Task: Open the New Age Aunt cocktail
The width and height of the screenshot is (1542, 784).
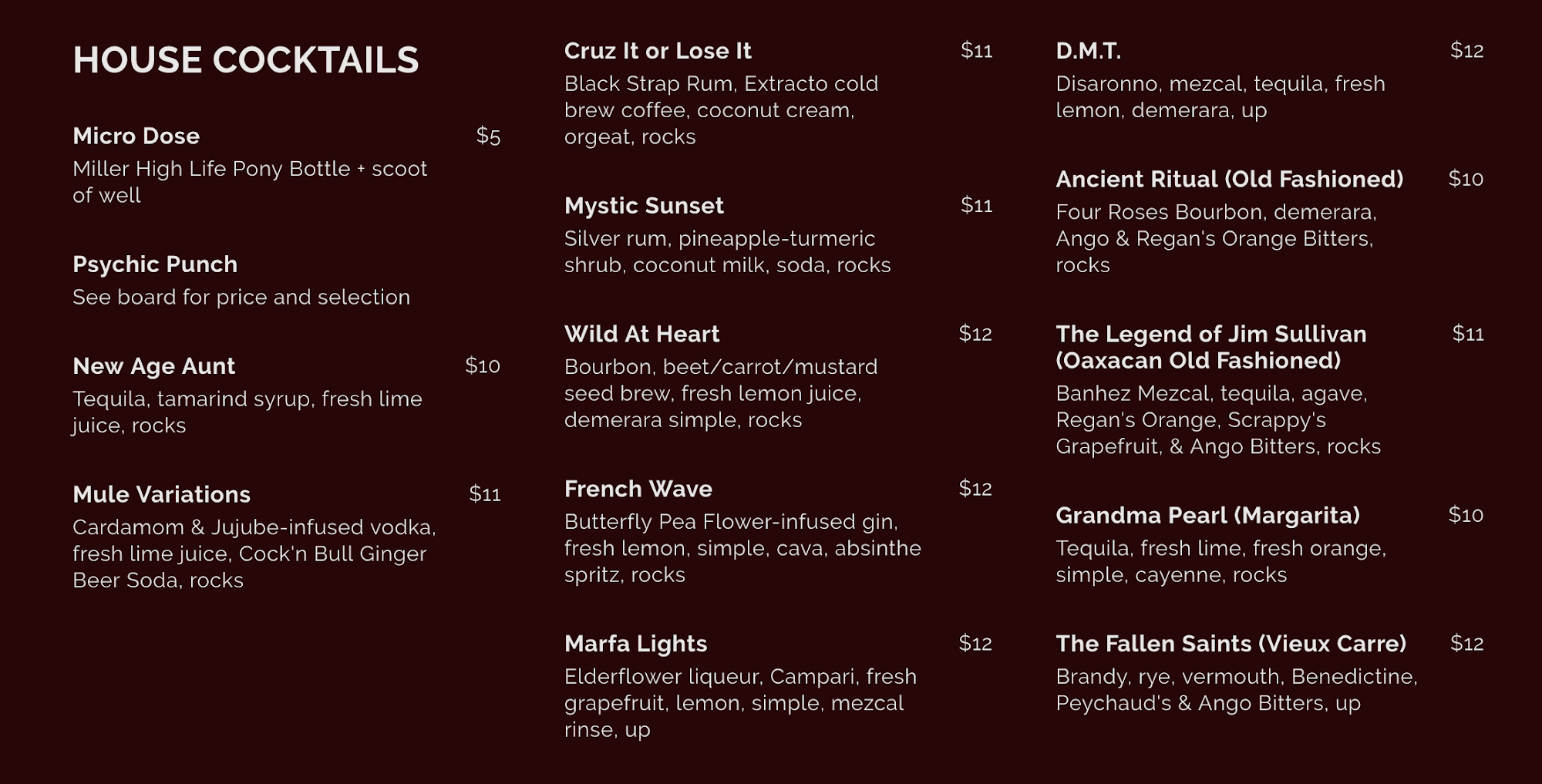Action: (153, 366)
